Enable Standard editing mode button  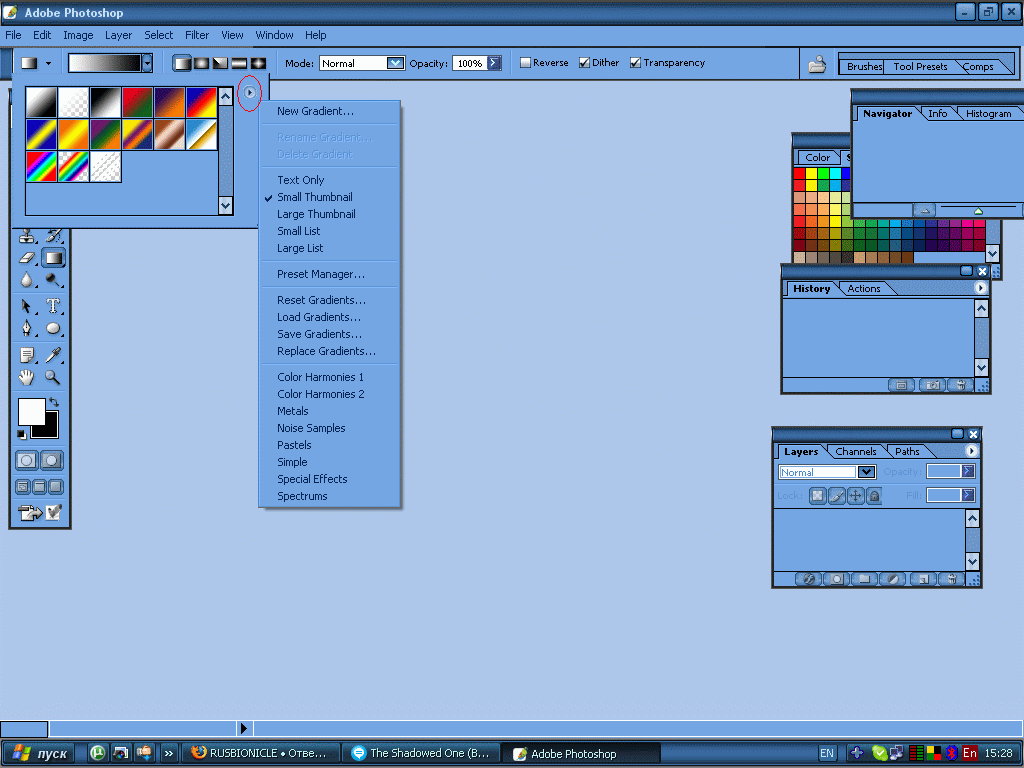(27, 460)
